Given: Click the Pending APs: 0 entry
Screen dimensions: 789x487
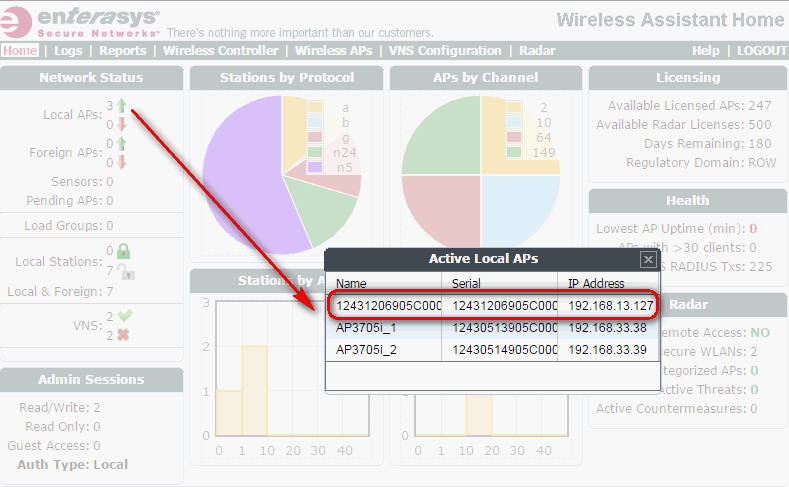Looking at the screenshot, I should [69, 201].
